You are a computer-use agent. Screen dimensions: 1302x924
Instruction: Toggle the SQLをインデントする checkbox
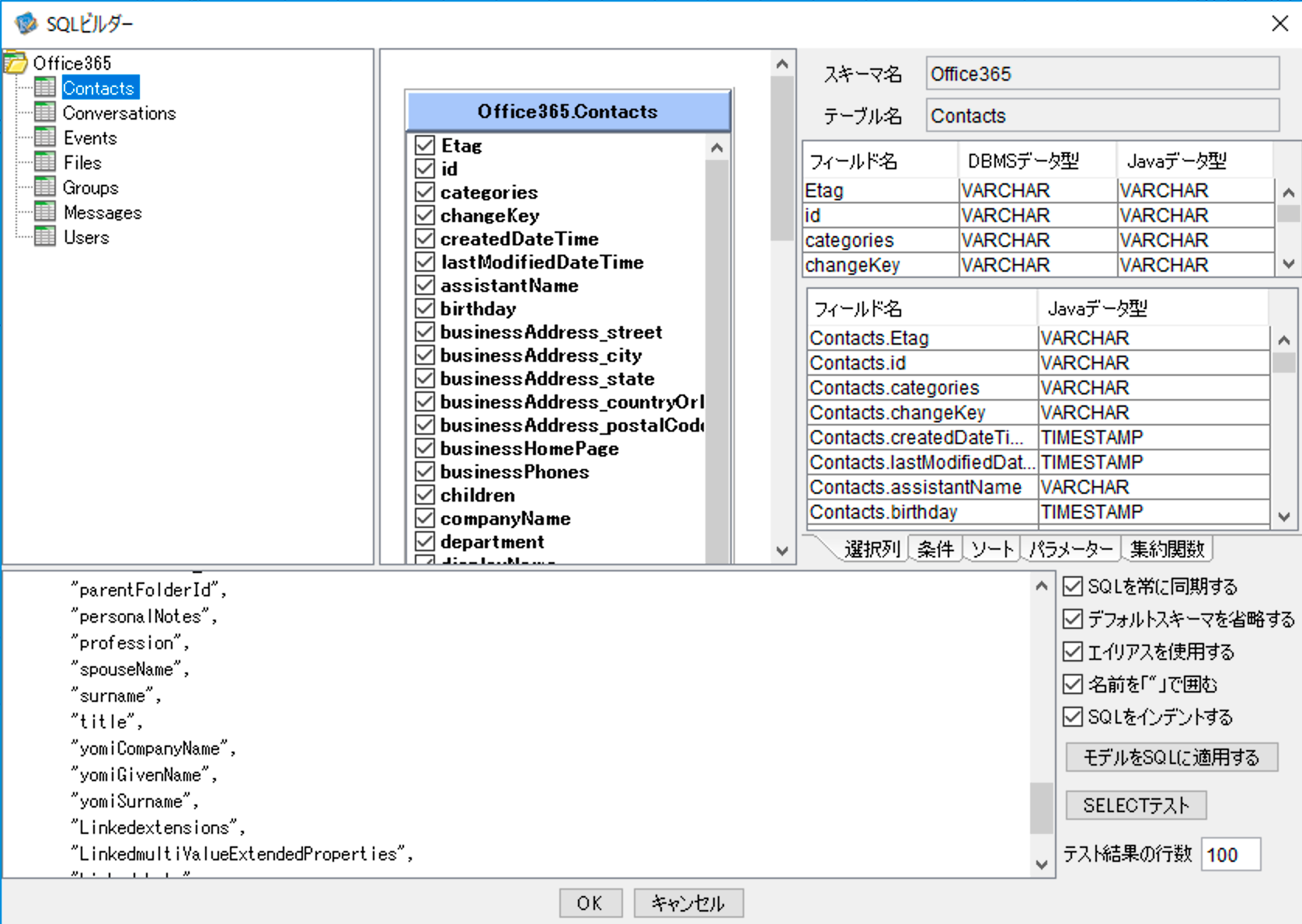[x=1073, y=717]
